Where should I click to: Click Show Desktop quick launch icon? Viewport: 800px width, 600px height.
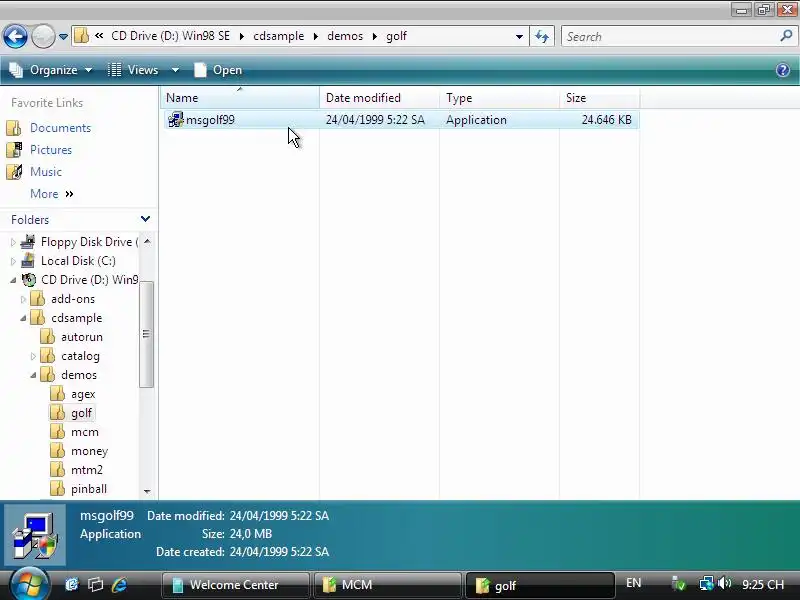pos(95,585)
